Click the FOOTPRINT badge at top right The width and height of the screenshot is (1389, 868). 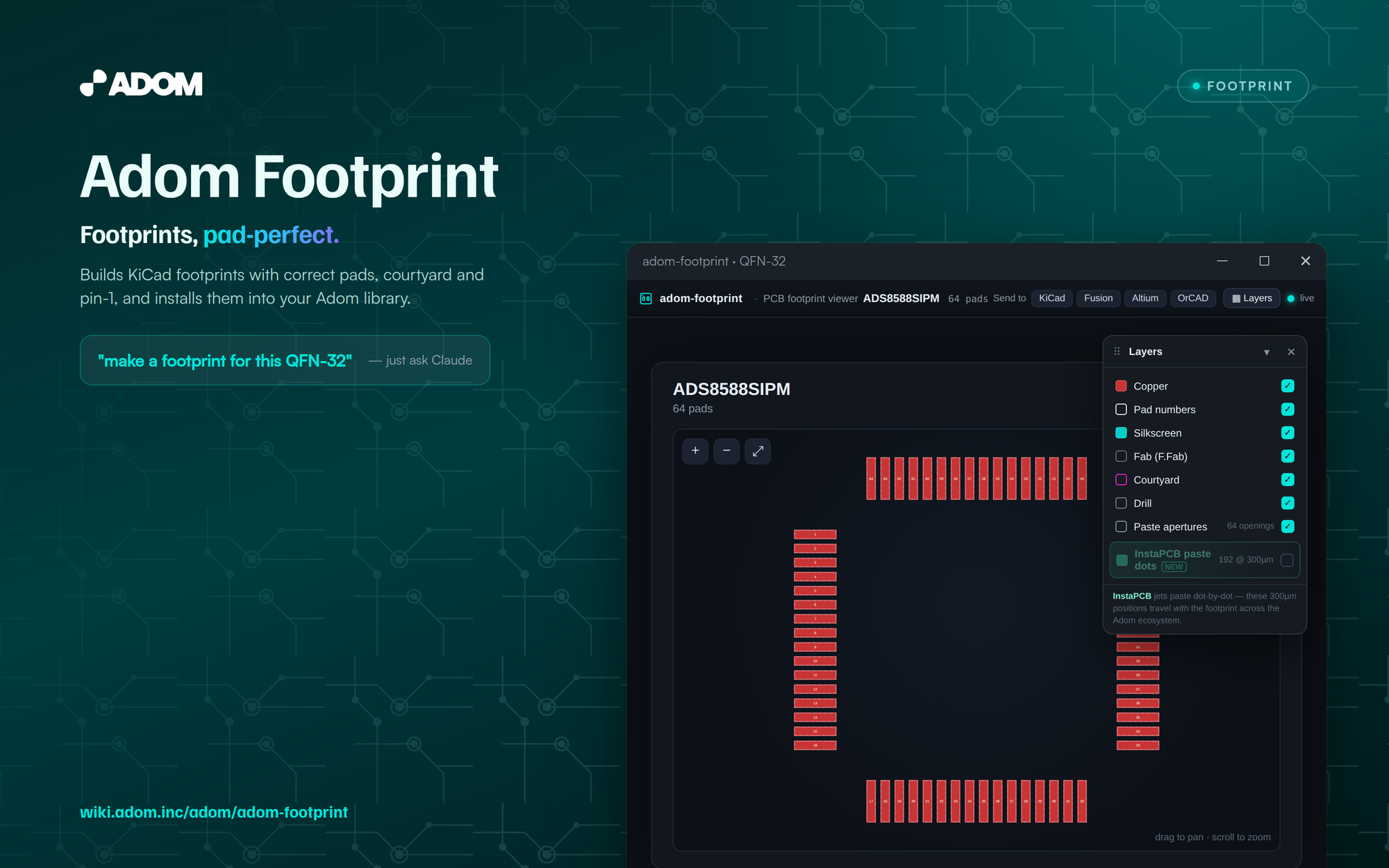pyautogui.click(x=1242, y=86)
